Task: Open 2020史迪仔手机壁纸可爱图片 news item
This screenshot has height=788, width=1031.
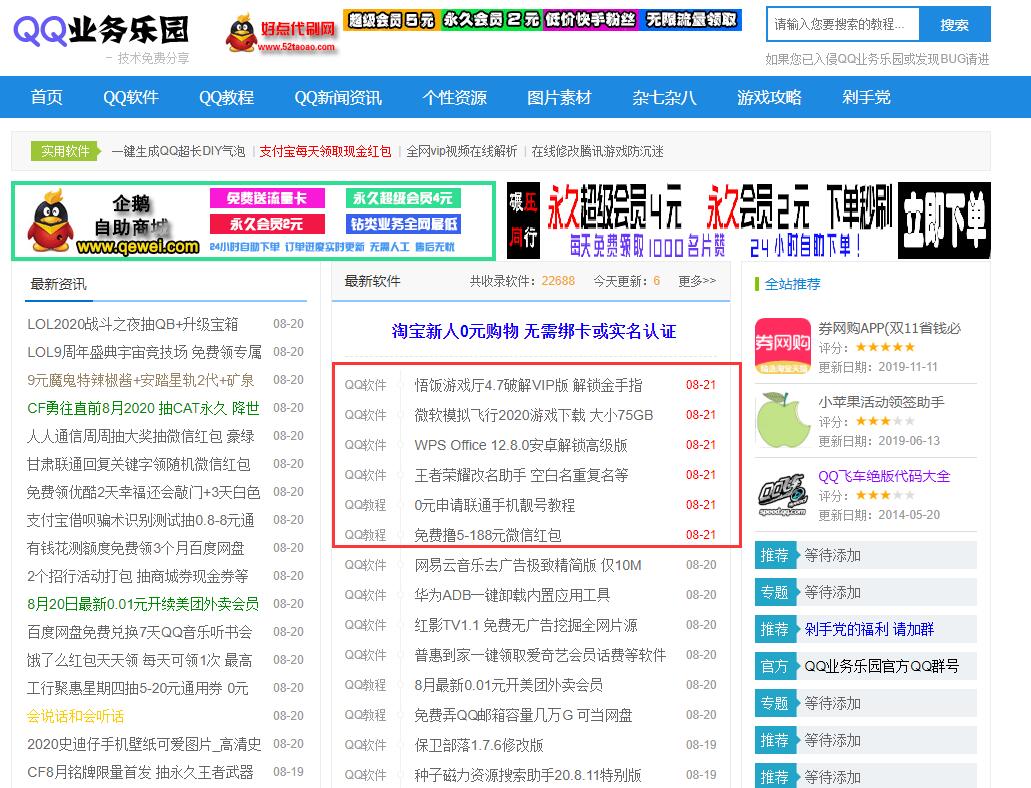Action: [144, 744]
